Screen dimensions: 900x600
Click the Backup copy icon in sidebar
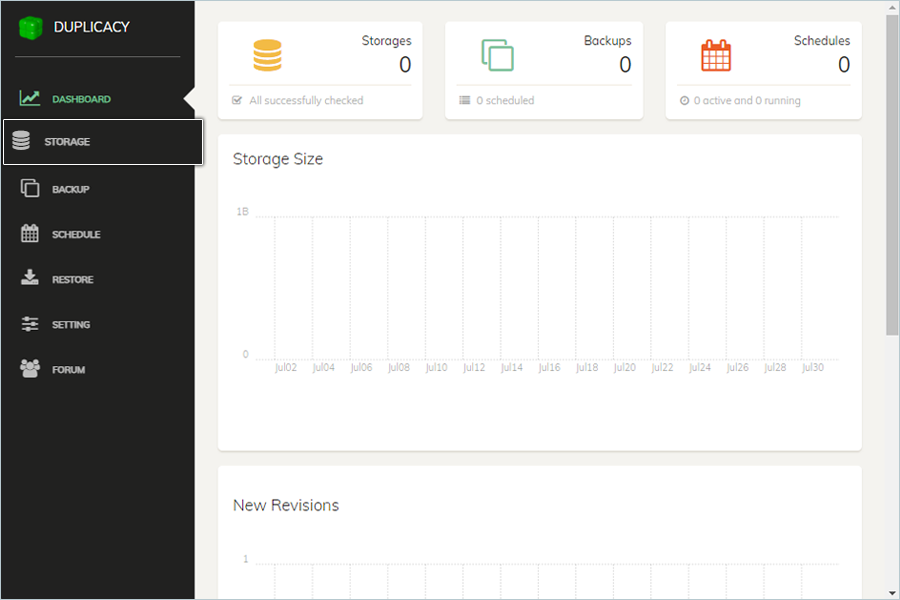tap(30, 188)
